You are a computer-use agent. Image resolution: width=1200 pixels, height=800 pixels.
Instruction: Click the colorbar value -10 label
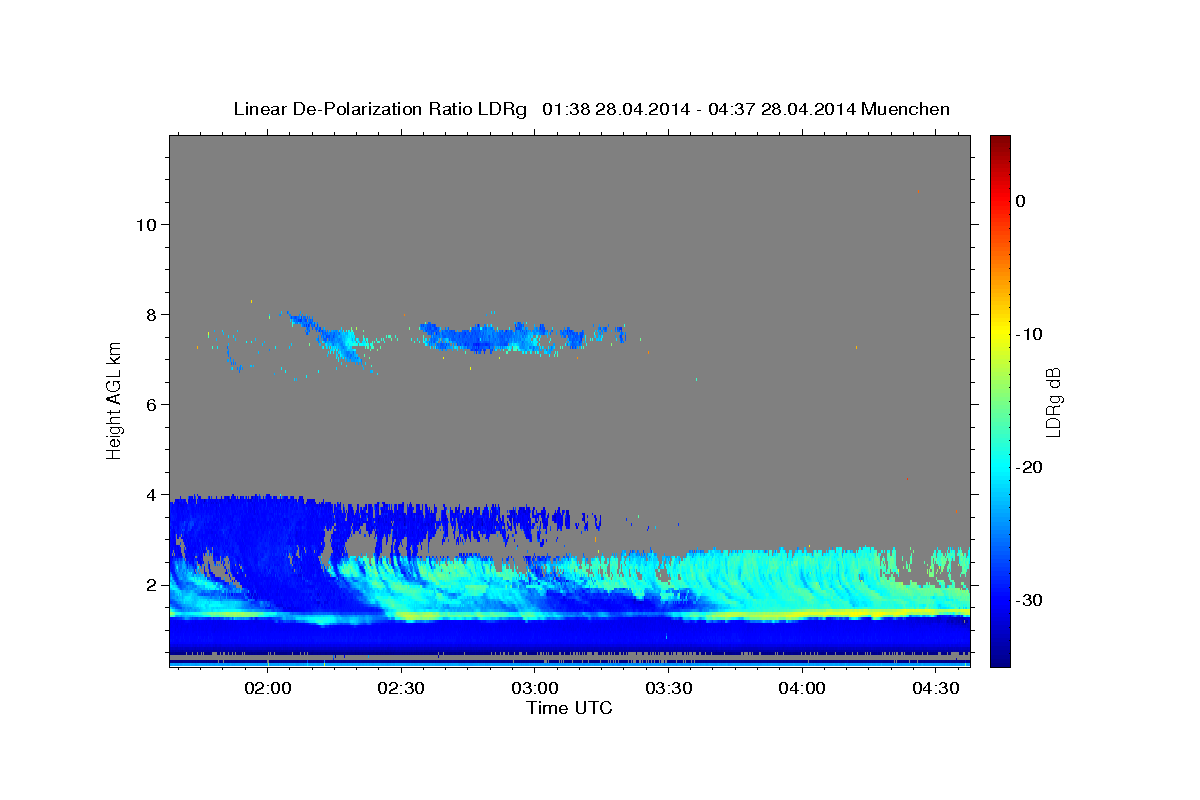tap(1029, 334)
